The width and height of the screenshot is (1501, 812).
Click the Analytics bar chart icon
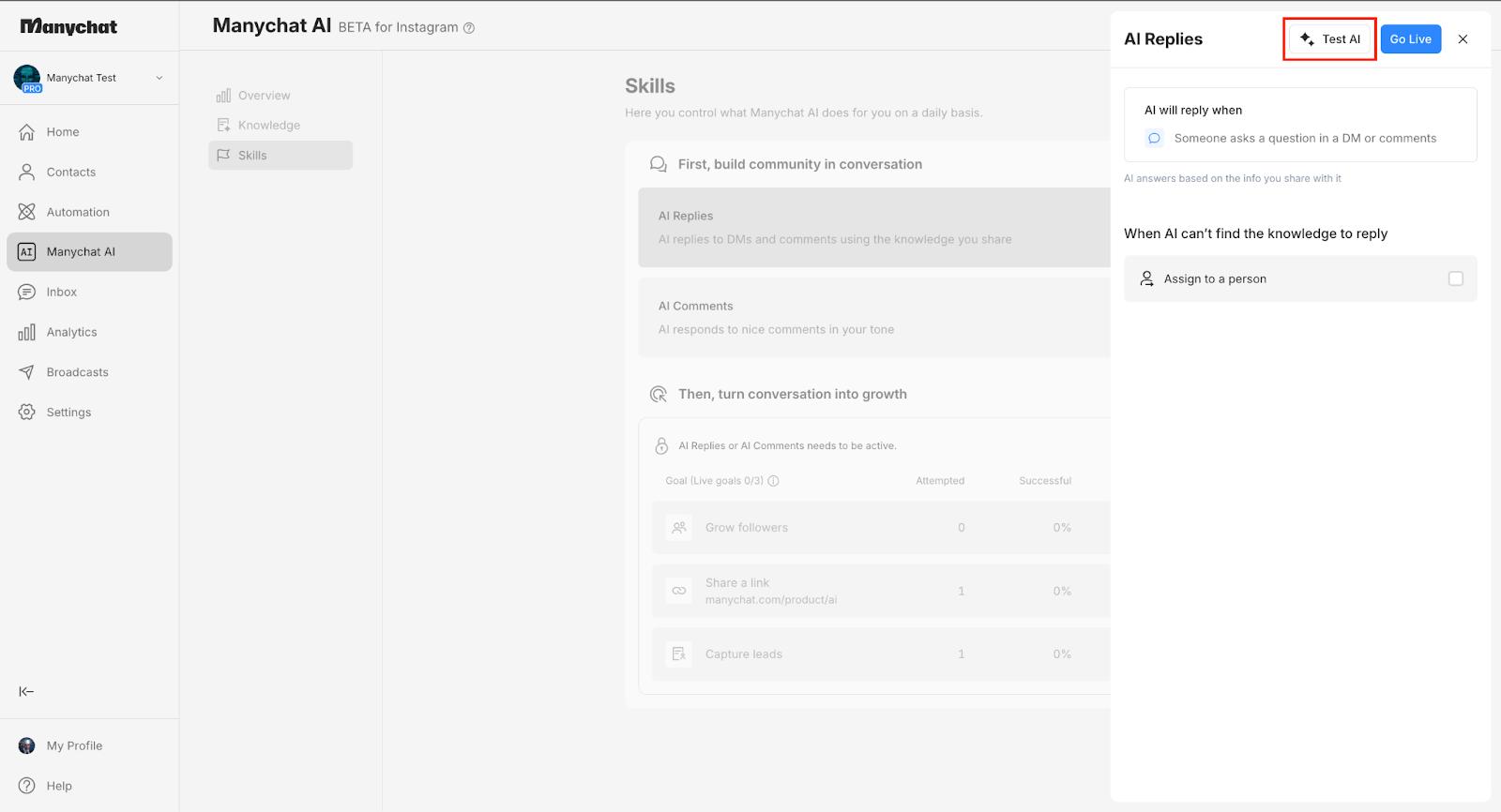(27, 332)
